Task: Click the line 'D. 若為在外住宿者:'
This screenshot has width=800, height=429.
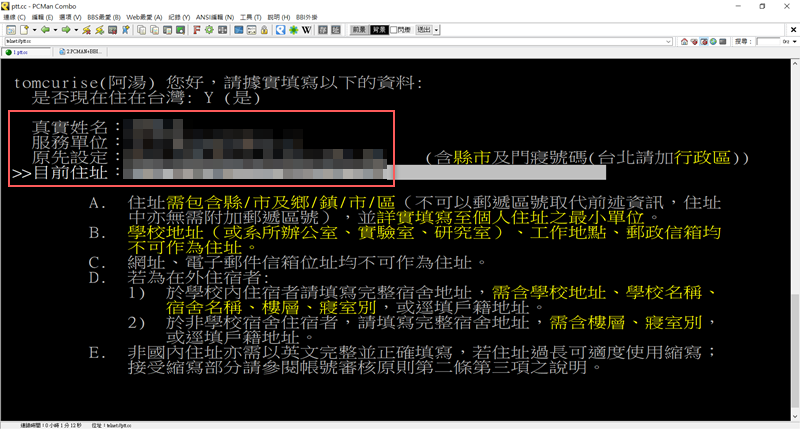Action: (x=179, y=277)
